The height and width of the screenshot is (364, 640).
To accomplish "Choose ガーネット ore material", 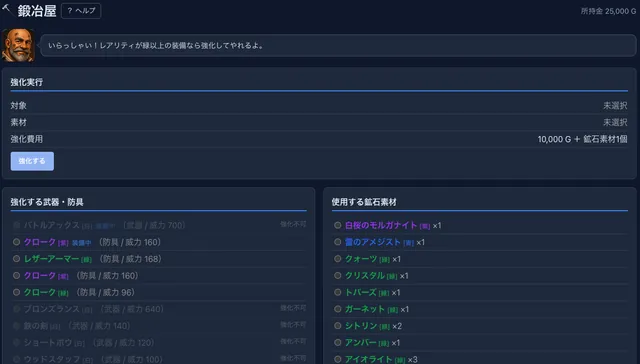I will click(x=338, y=309).
